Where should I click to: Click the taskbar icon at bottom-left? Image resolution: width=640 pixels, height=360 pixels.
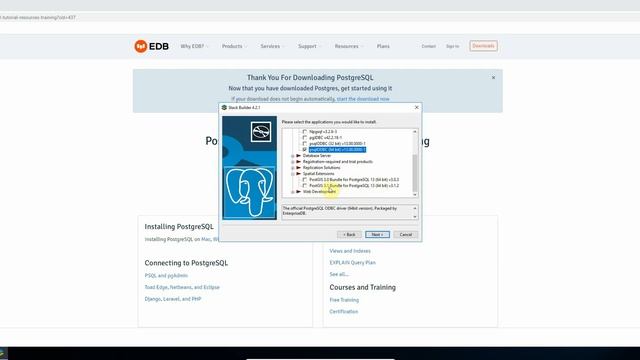tap(3, 354)
